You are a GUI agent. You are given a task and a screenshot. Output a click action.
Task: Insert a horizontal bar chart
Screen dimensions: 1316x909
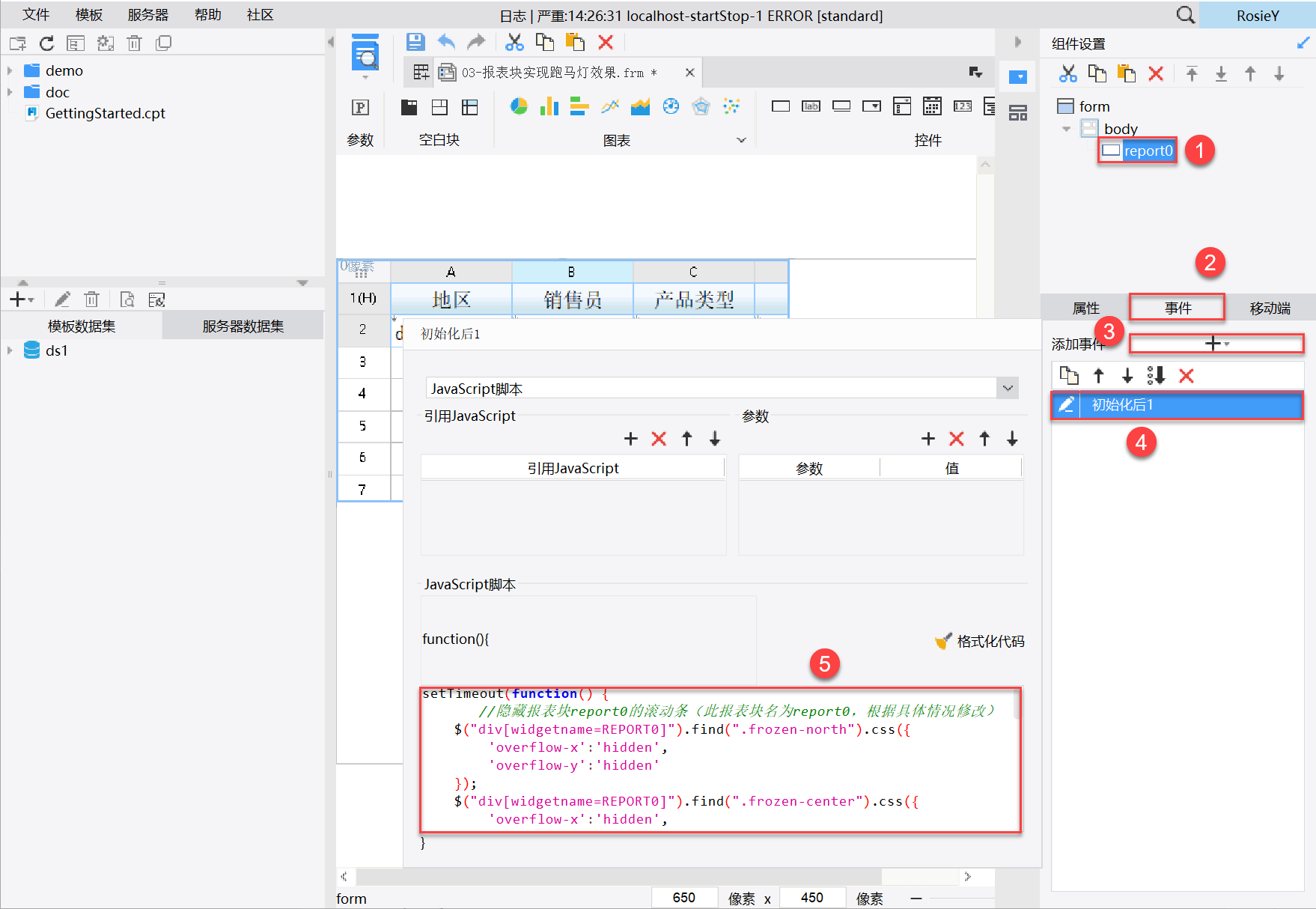pos(579,106)
